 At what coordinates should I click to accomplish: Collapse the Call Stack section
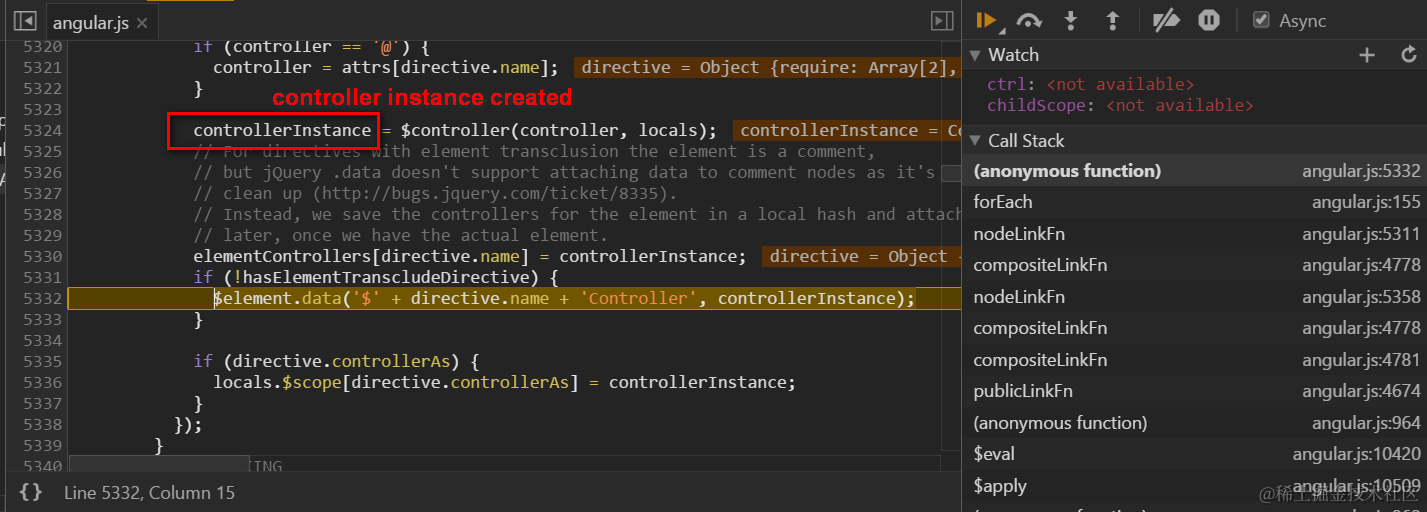(x=975, y=141)
